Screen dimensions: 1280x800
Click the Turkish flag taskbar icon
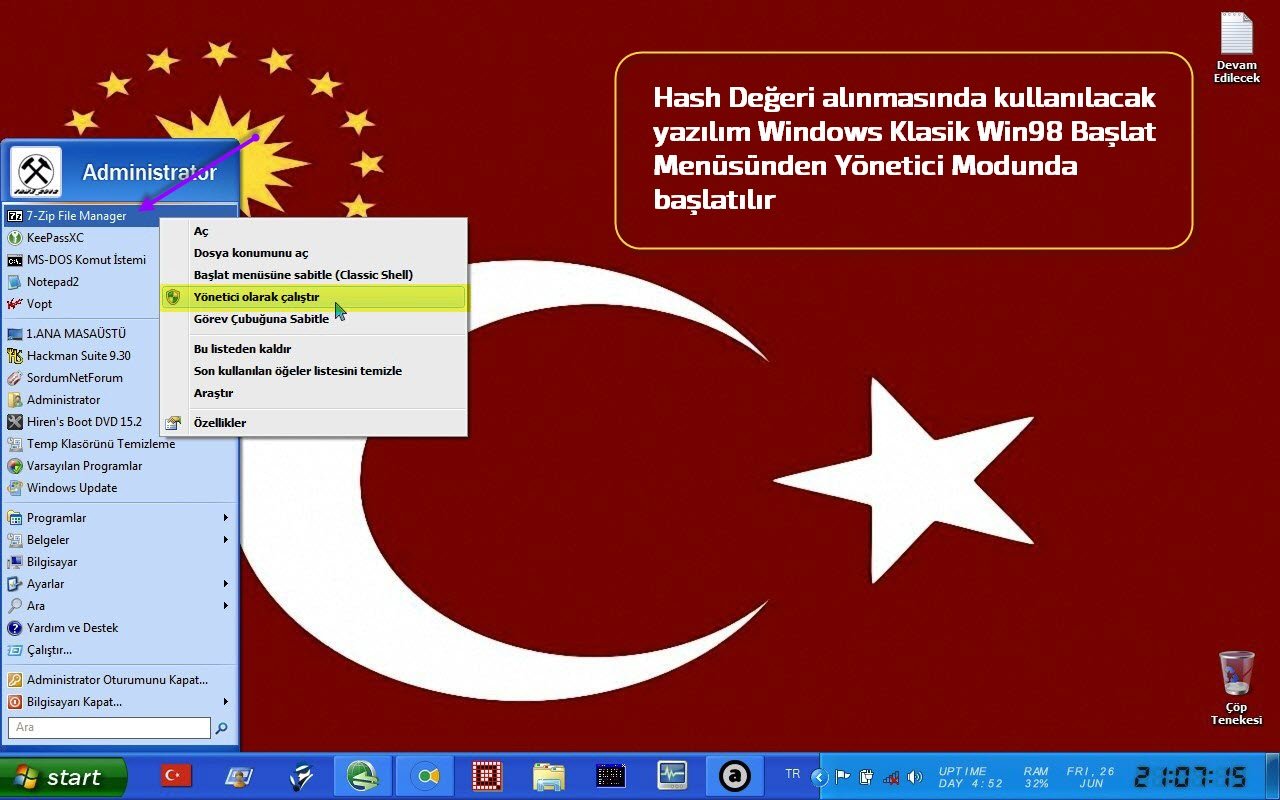[x=176, y=775]
